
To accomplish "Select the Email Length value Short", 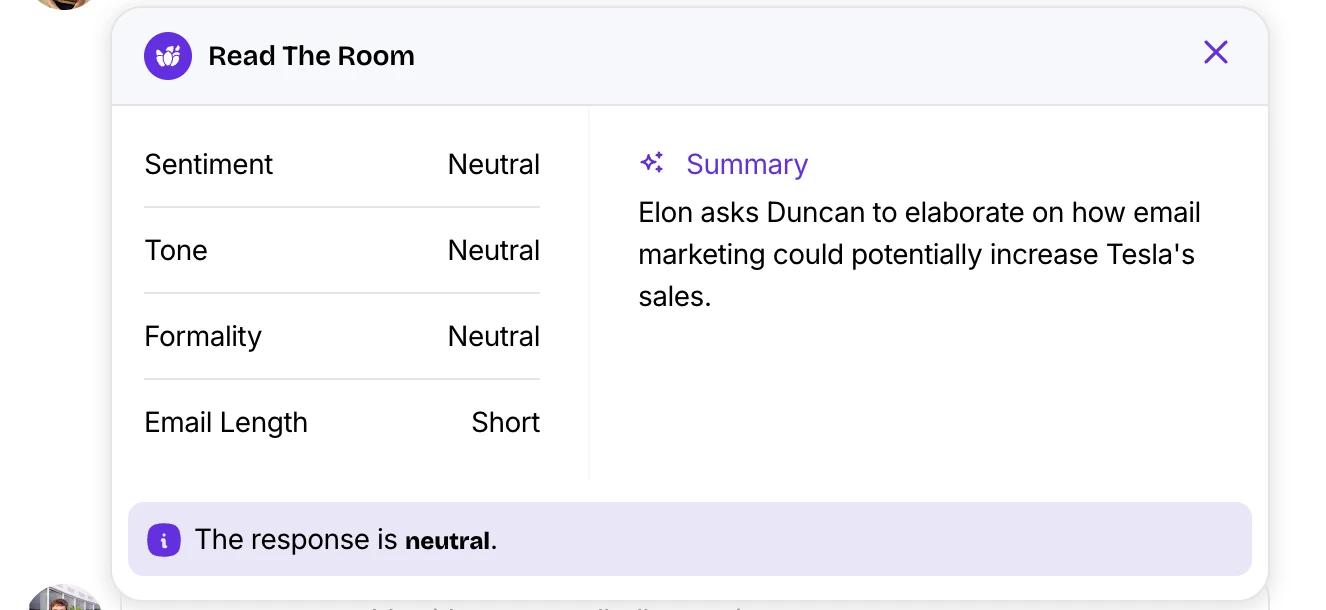I will point(505,422).
